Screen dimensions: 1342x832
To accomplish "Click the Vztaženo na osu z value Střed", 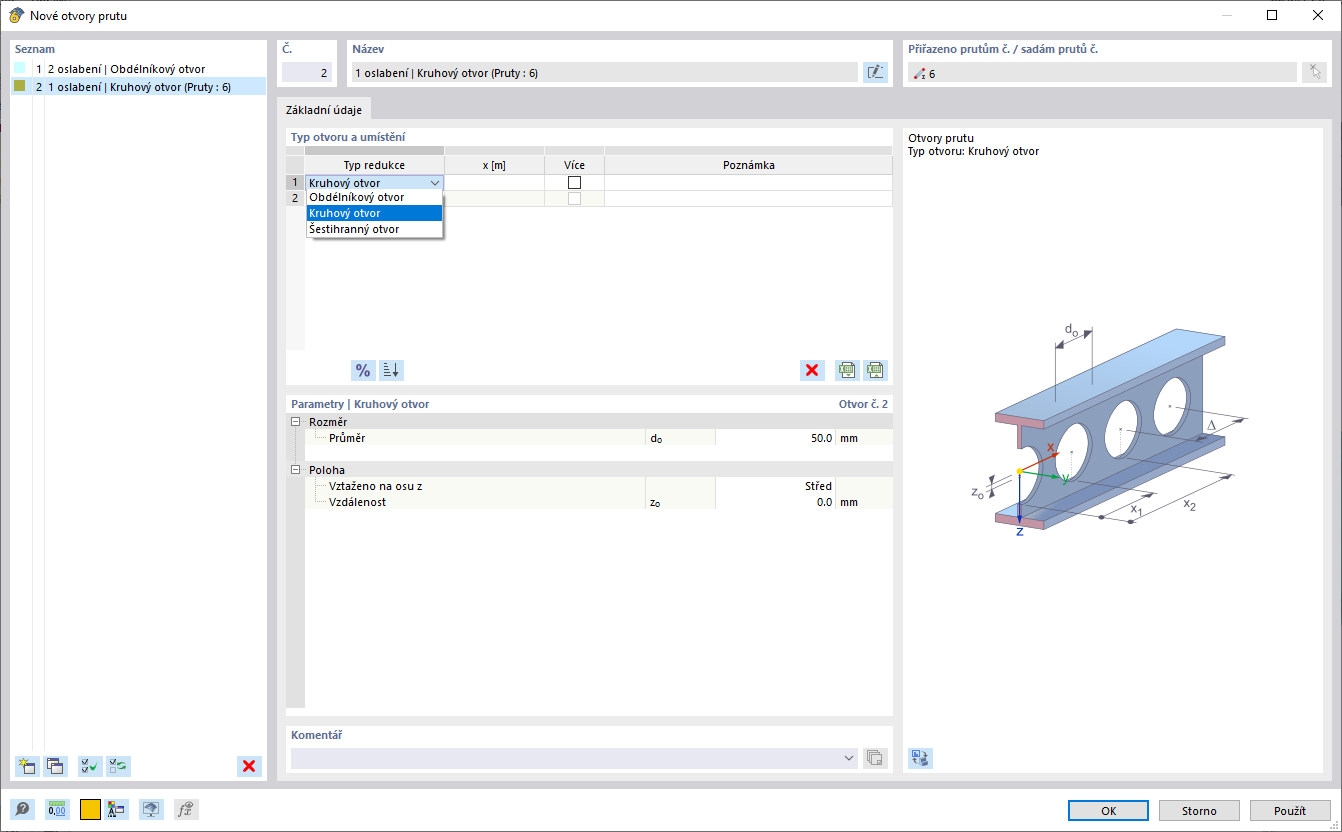I will (x=775, y=486).
